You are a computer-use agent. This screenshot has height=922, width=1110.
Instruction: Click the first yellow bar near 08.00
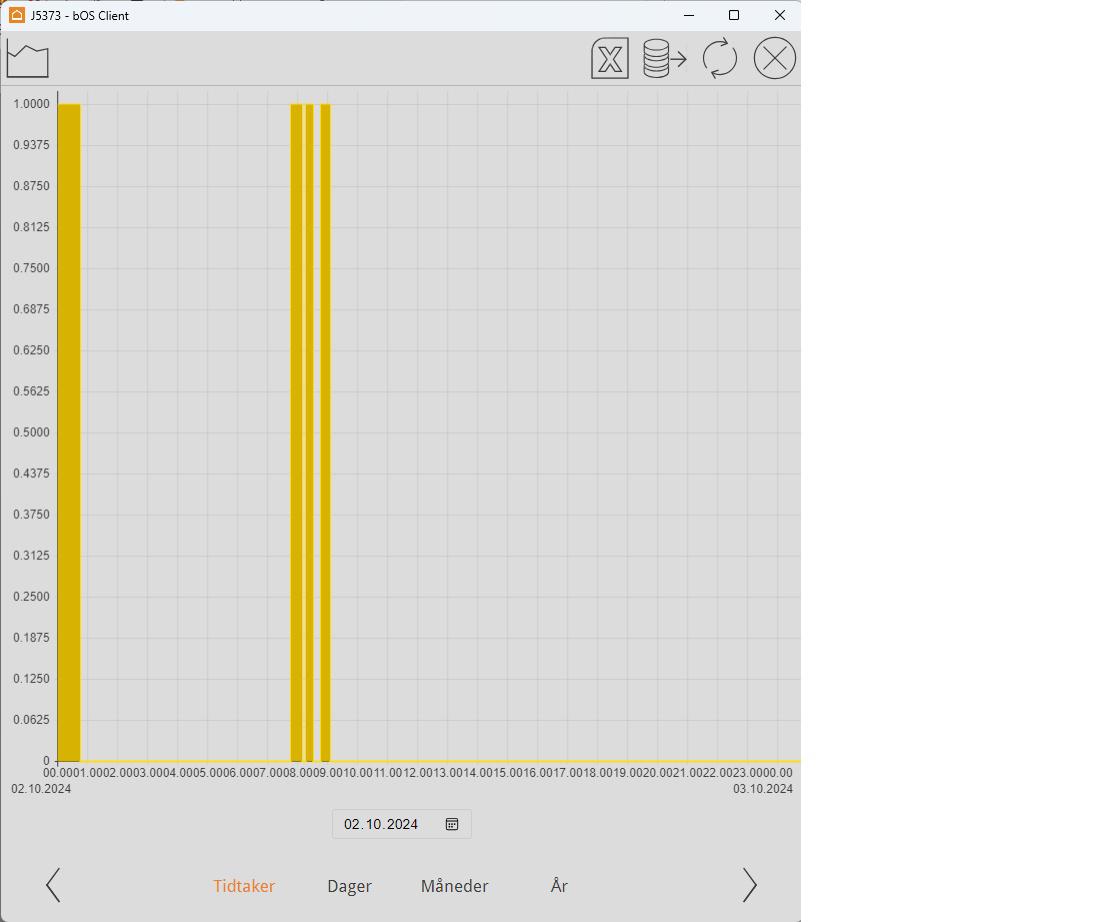click(296, 430)
